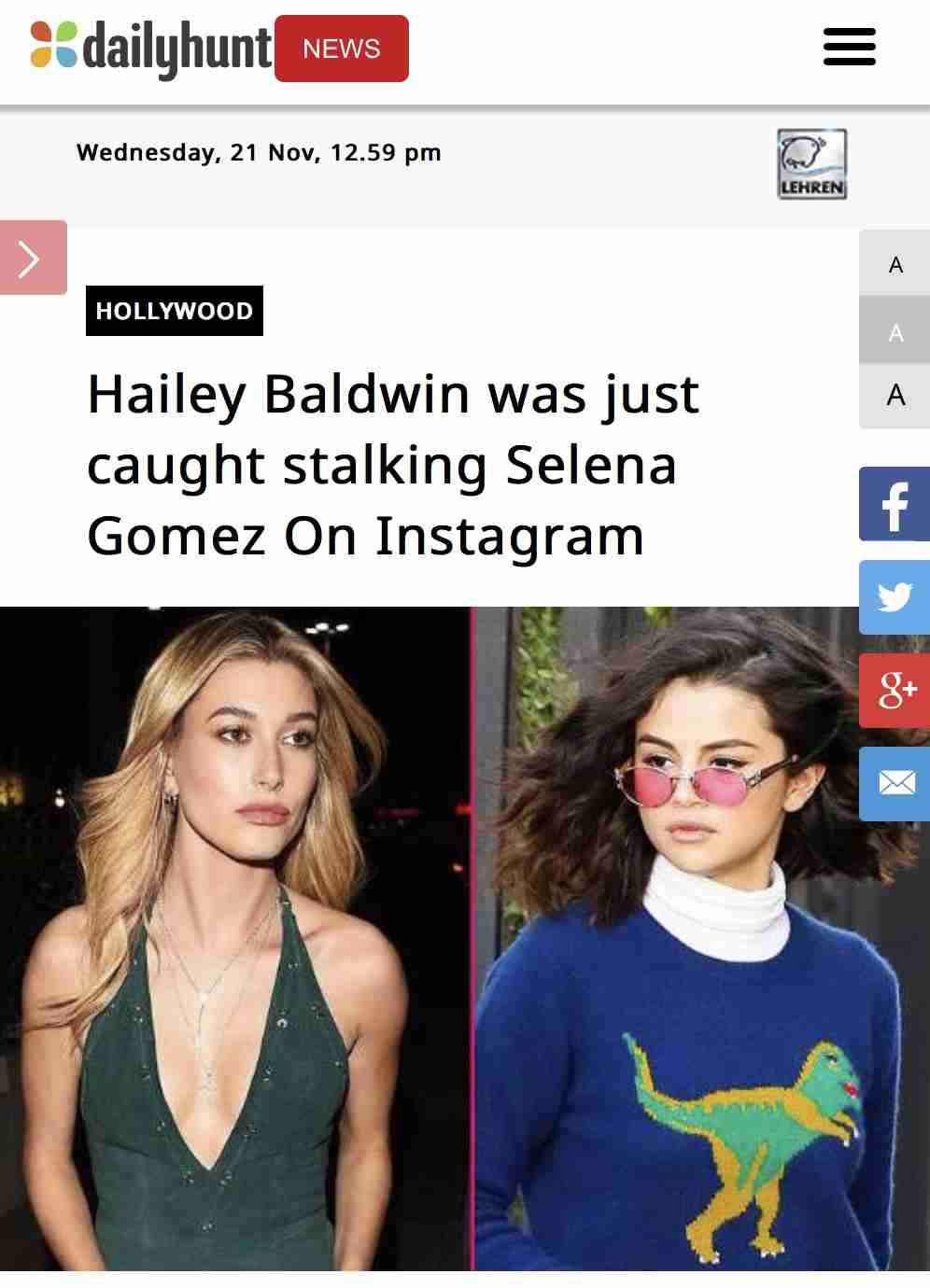Click the colorful dailyhunt clover icon
Viewport: 930px width, 1288px height.
(x=52, y=44)
